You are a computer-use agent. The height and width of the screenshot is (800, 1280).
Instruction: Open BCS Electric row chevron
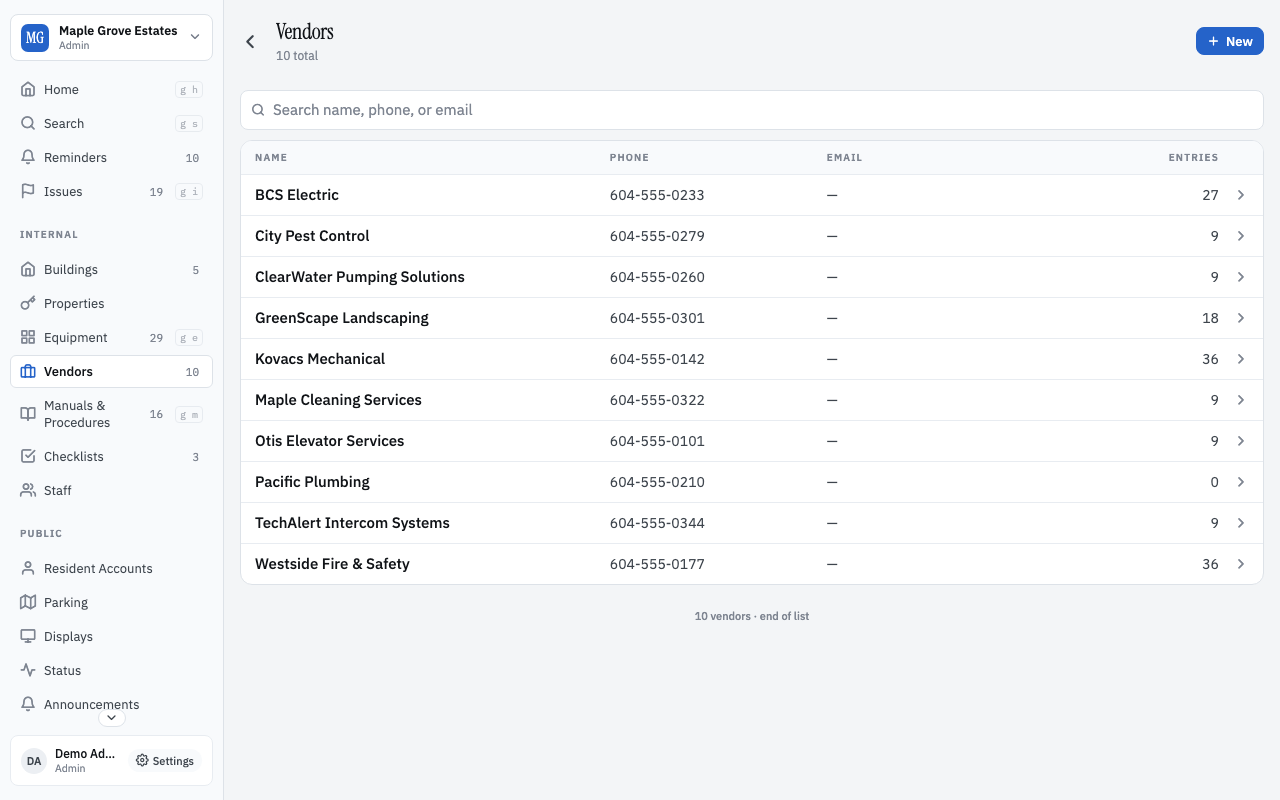(x=1241, y=195)
